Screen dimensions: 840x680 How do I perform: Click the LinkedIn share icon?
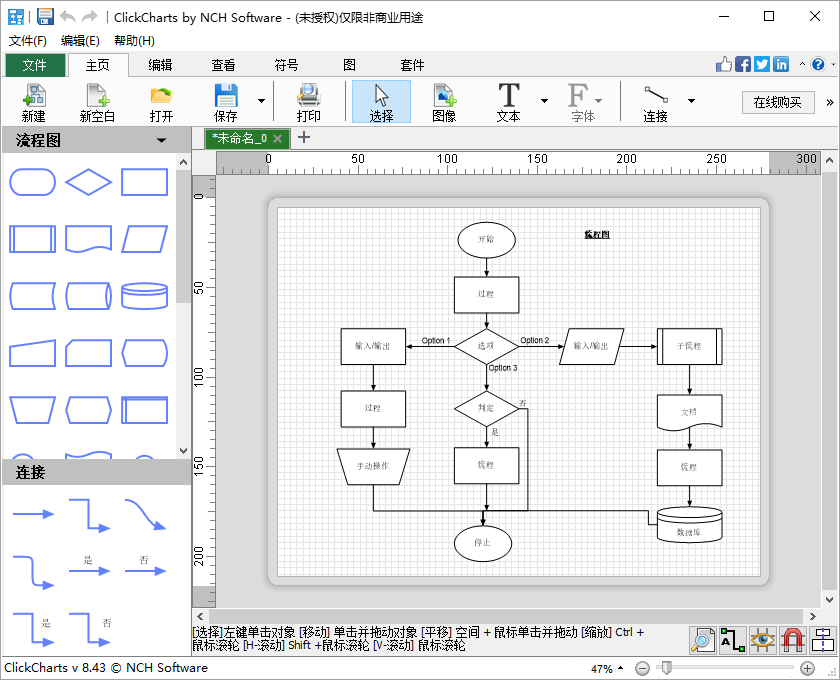(x=781, y=64)
